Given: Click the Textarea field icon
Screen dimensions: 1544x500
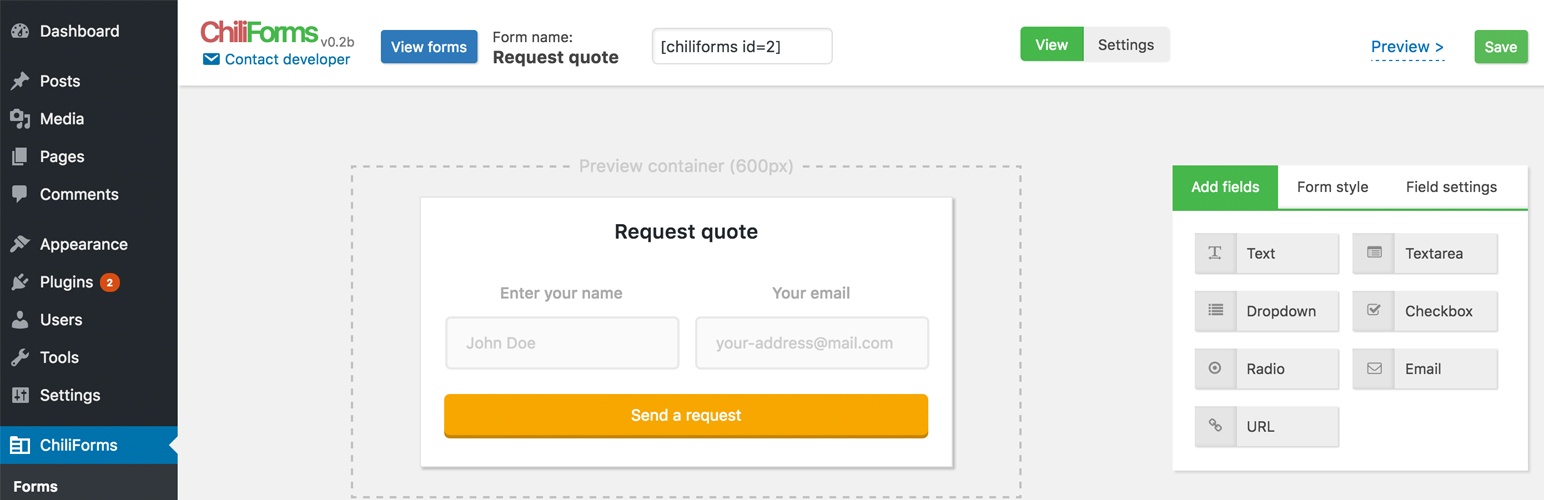Looking at the screenshot, I should pyautogui.click(x=1374, y=254).
